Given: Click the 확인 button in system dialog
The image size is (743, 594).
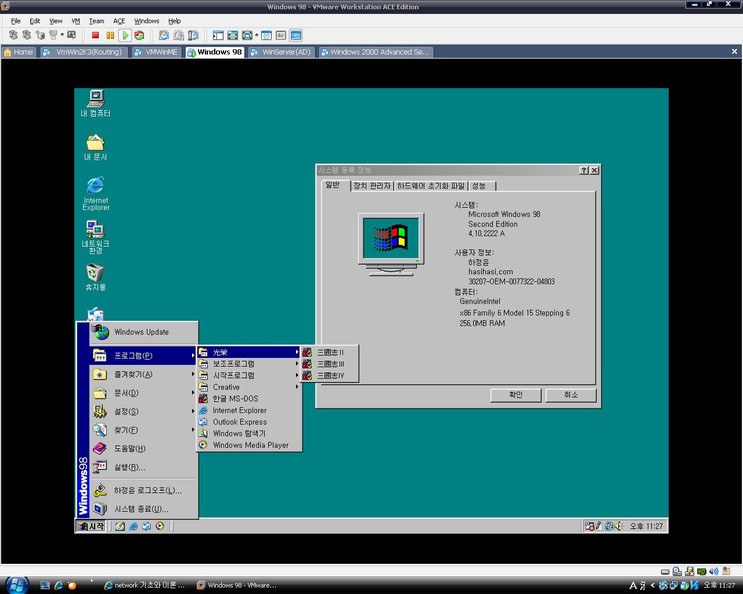Looking at the screenshot, I should coord(516,395).
